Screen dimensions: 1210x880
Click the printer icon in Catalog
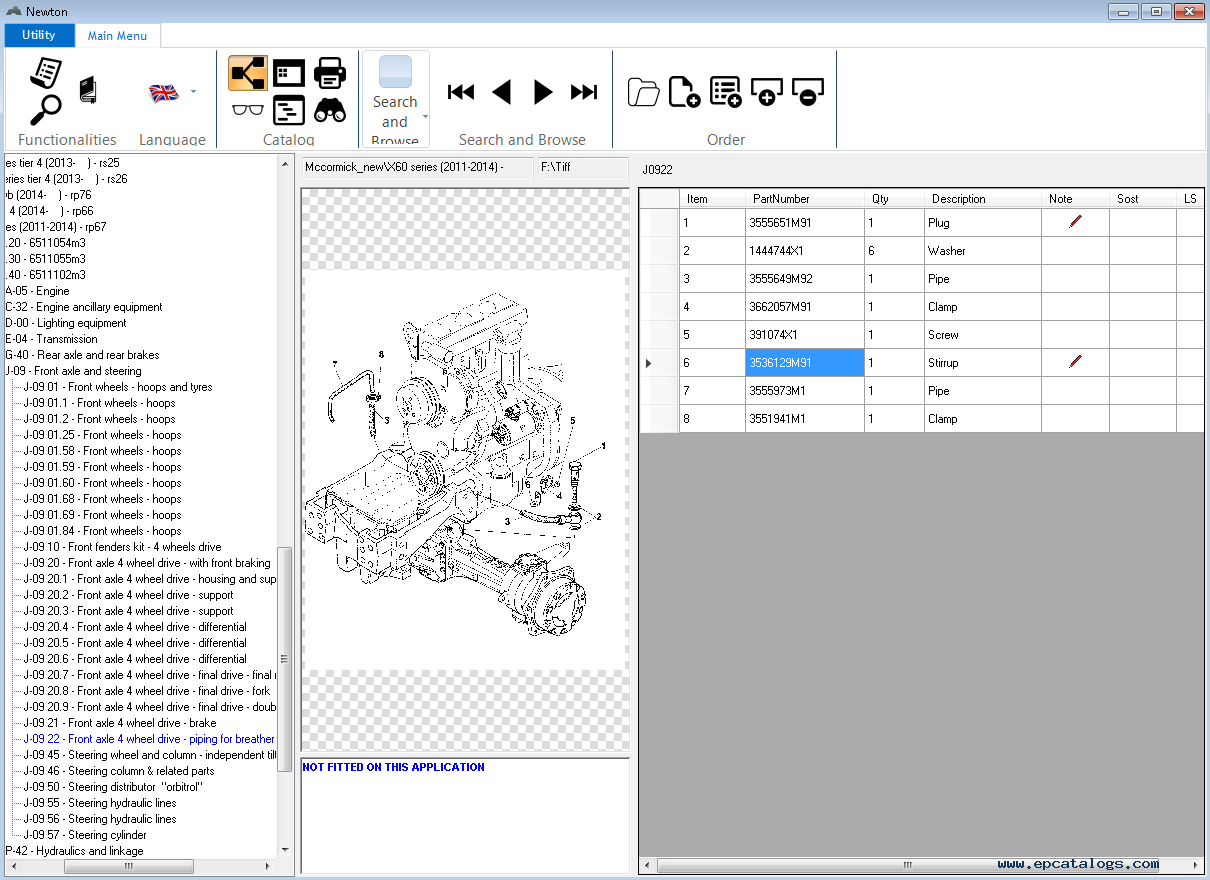click(x=330, y=73)
